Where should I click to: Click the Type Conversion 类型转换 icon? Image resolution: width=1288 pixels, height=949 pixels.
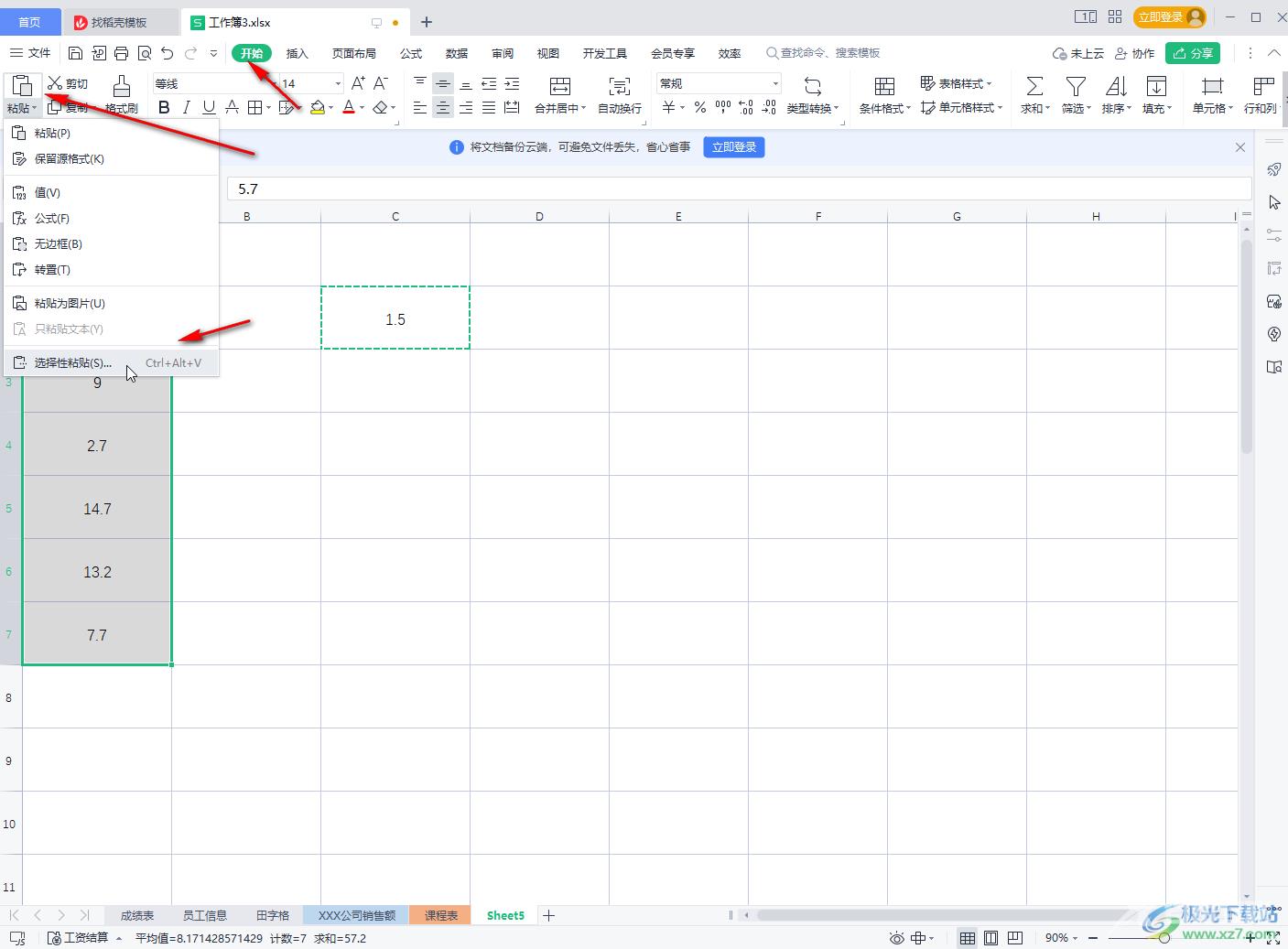[813, 86]
